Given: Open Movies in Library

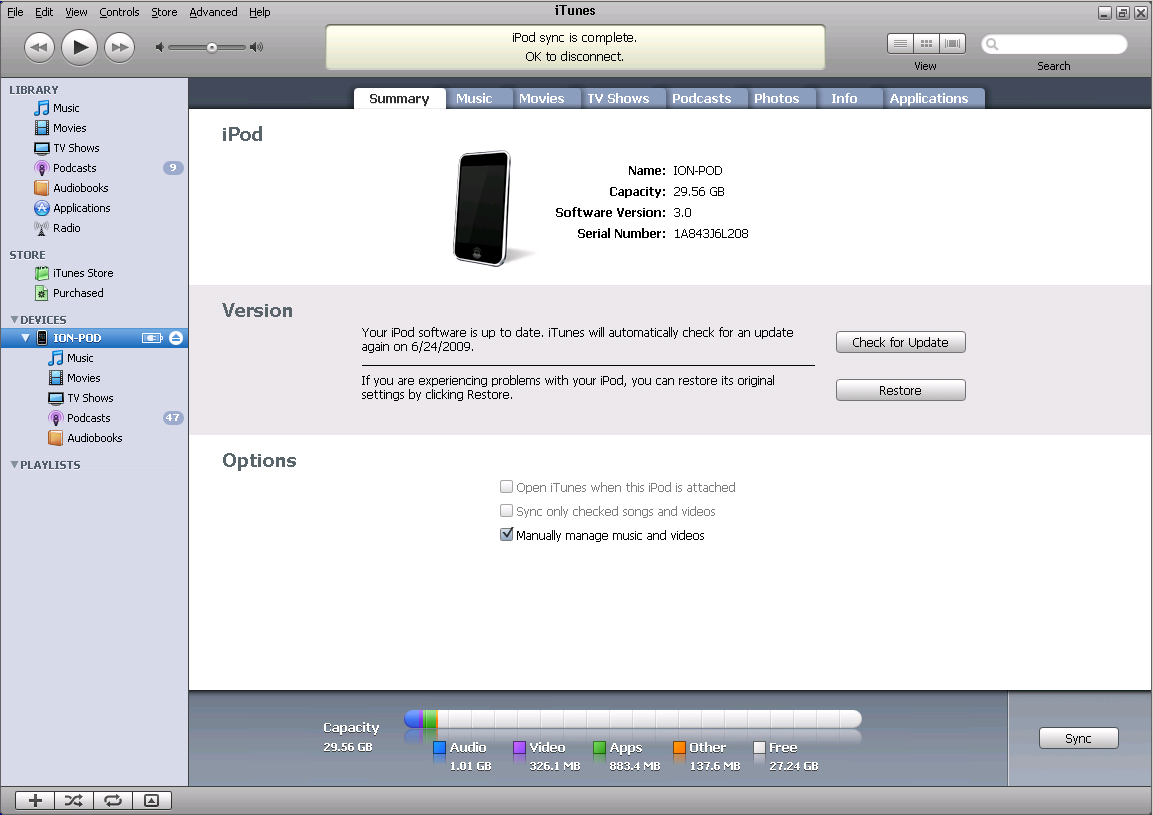Looking at the screenshot, I should click(69, 128).
